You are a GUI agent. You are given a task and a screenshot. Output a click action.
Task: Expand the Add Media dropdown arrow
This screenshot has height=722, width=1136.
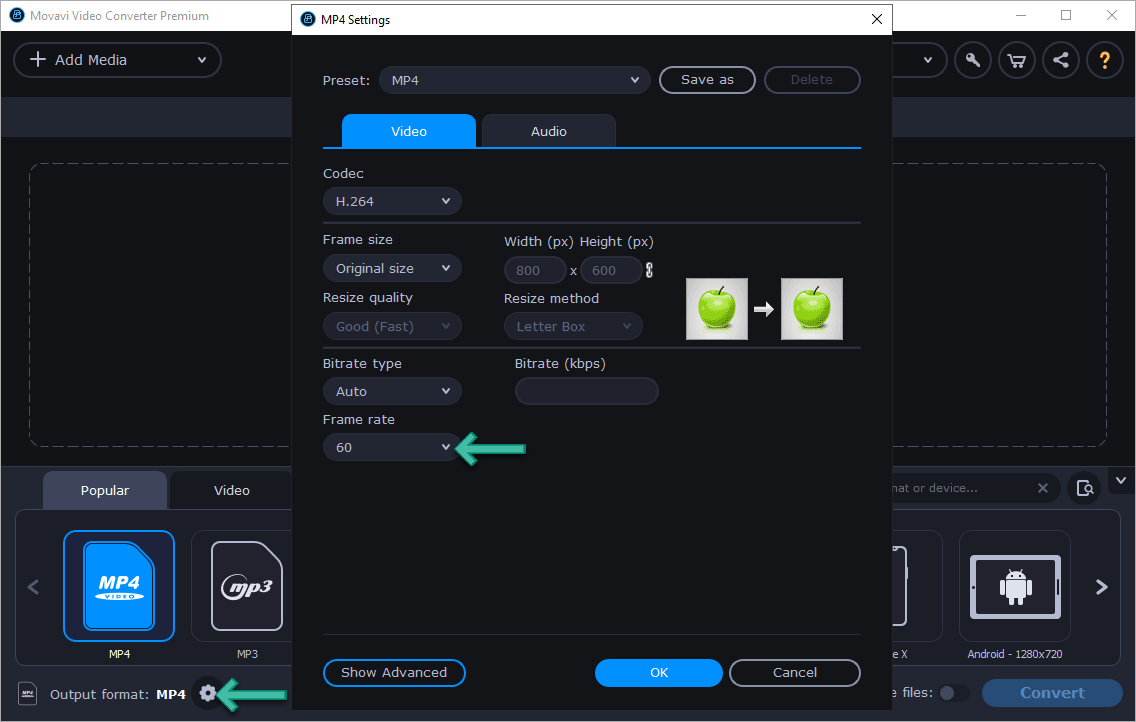(202, 60)
